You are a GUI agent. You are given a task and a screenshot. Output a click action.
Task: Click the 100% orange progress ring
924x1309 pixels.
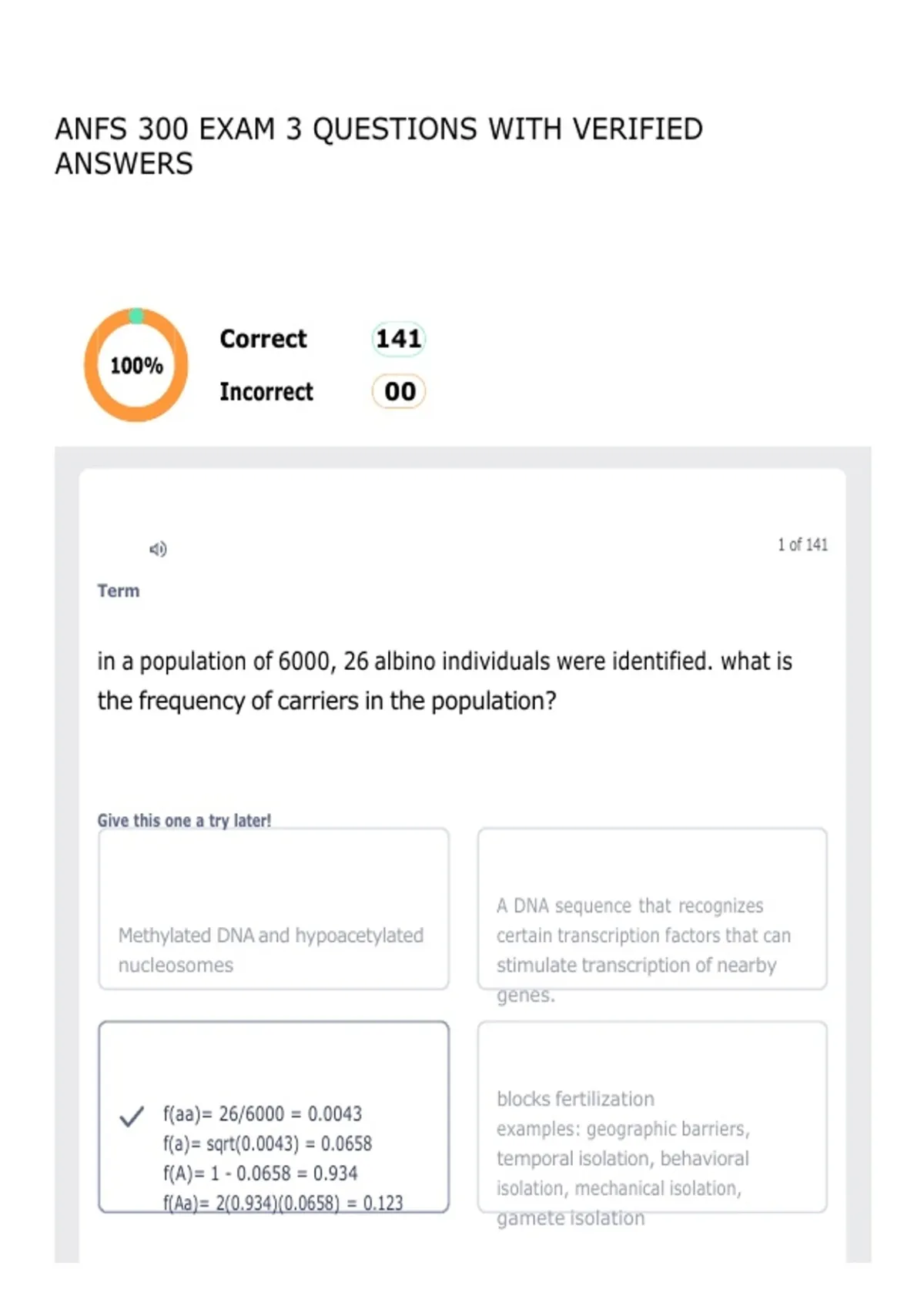(x=136, y=365)
